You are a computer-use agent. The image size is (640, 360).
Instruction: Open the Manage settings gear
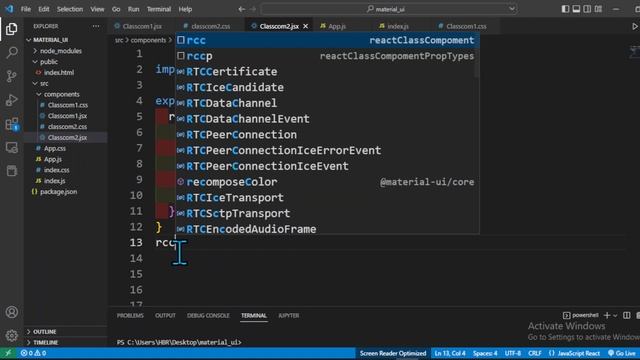pyautogui.click(x=11, y=336)
